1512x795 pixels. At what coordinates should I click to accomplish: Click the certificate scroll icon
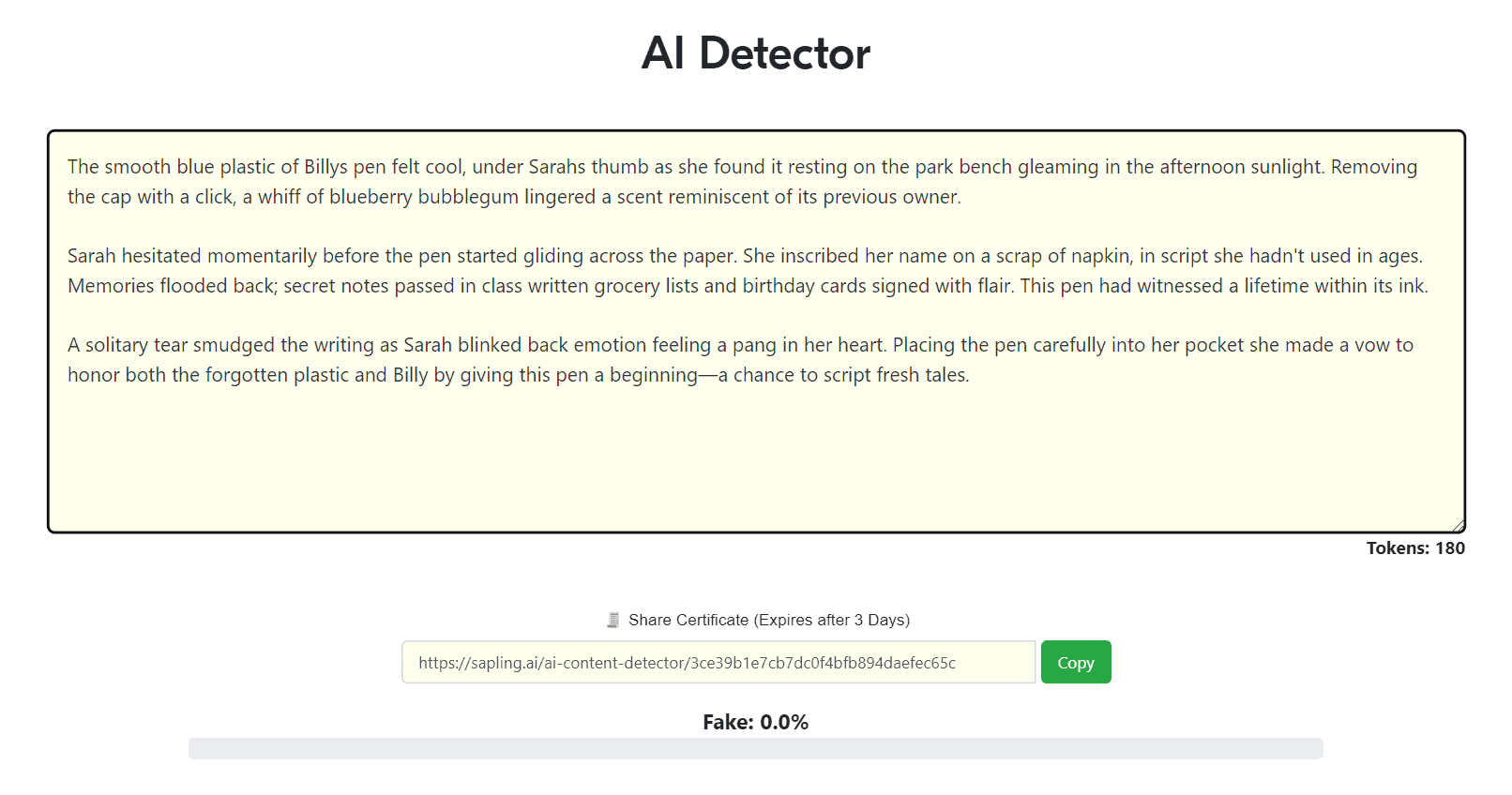point(613,620)
